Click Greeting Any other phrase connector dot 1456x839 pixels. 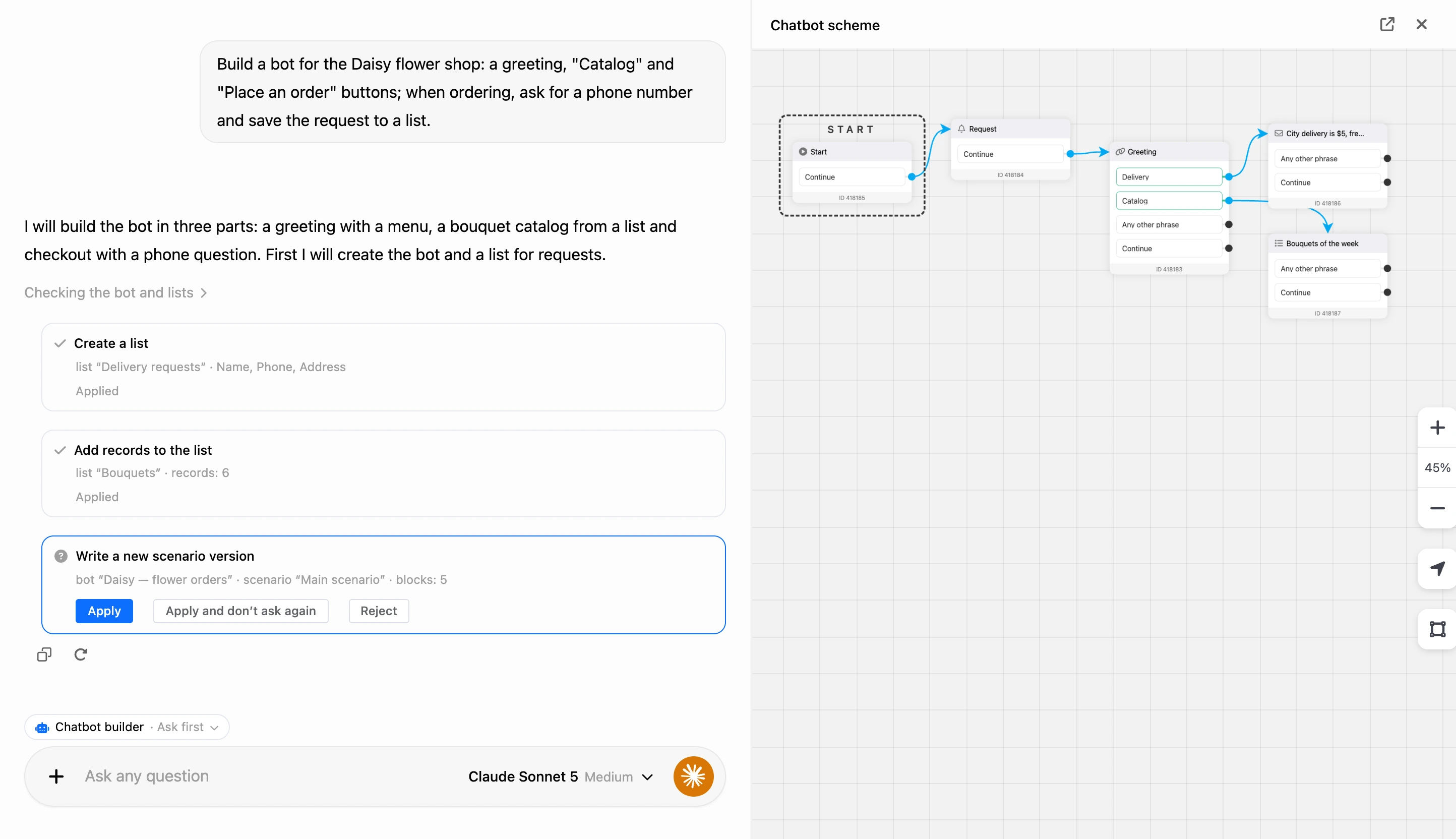[1229, 225]
